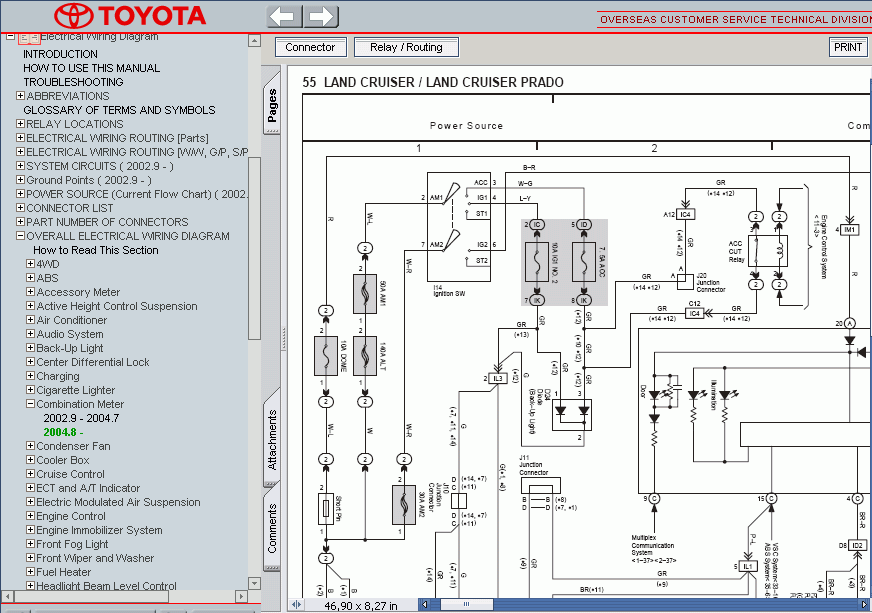Viewport: 872px width, 613px height.
Task: Expand the Engine Immobilizer System node
Action: coord(30,531)
